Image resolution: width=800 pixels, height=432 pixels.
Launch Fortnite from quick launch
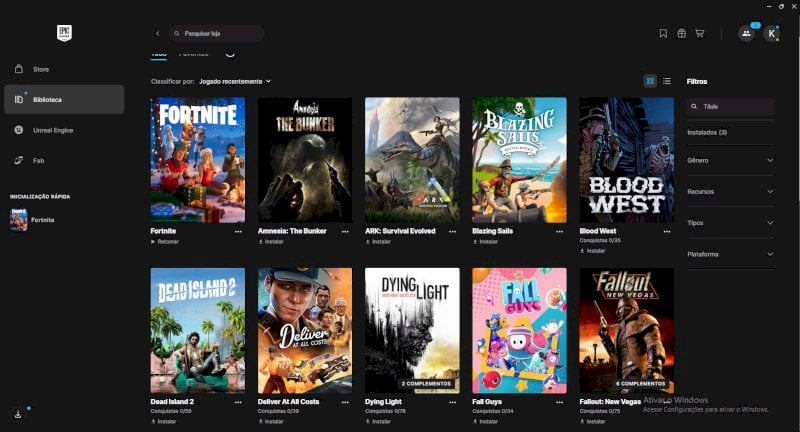(33, 220)
